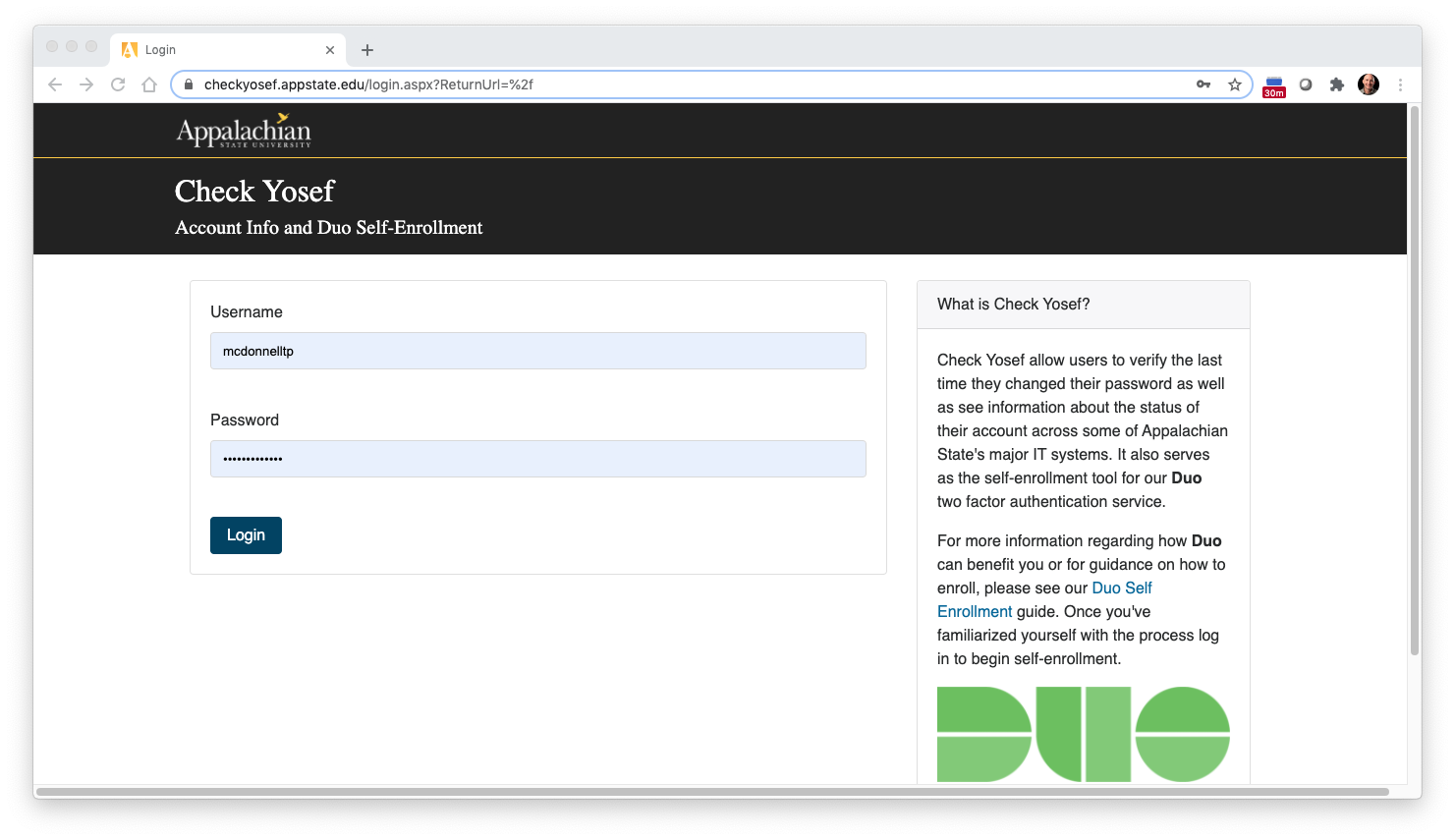Image resolution: width=1455 pixels, height=840 pixels.
Task: Open saved passwords key icon in address bar
Action: pyautogui.click(x=1203, y=84)
